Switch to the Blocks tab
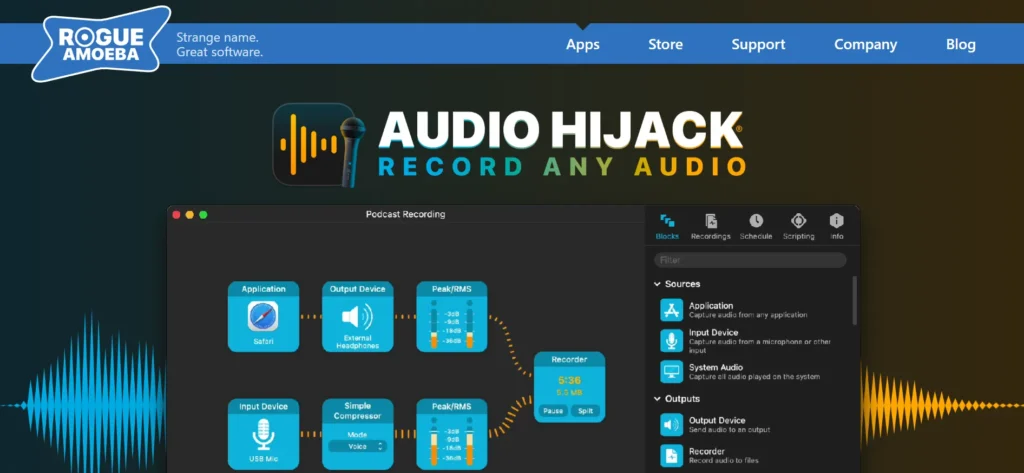The width and height of the screenshot is (1024, 473). [x=667, y=227]
